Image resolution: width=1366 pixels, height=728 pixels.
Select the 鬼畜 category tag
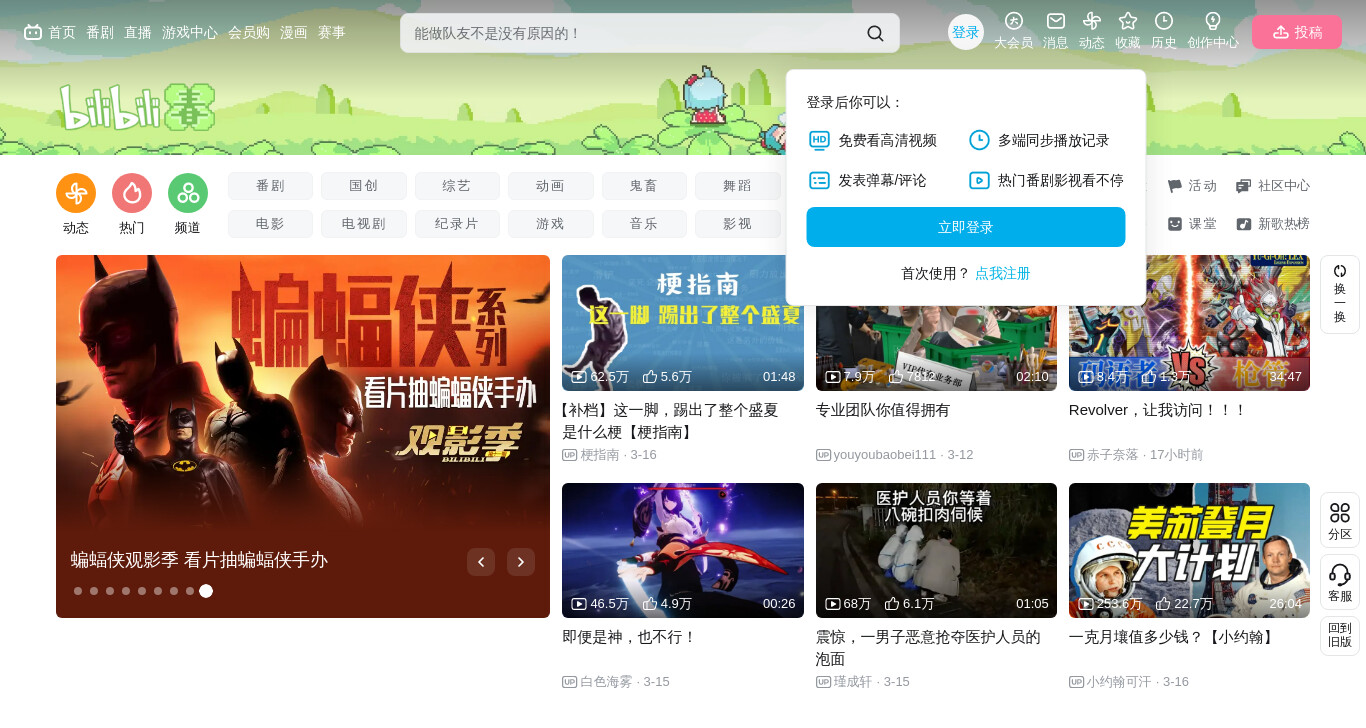[644, 186]
